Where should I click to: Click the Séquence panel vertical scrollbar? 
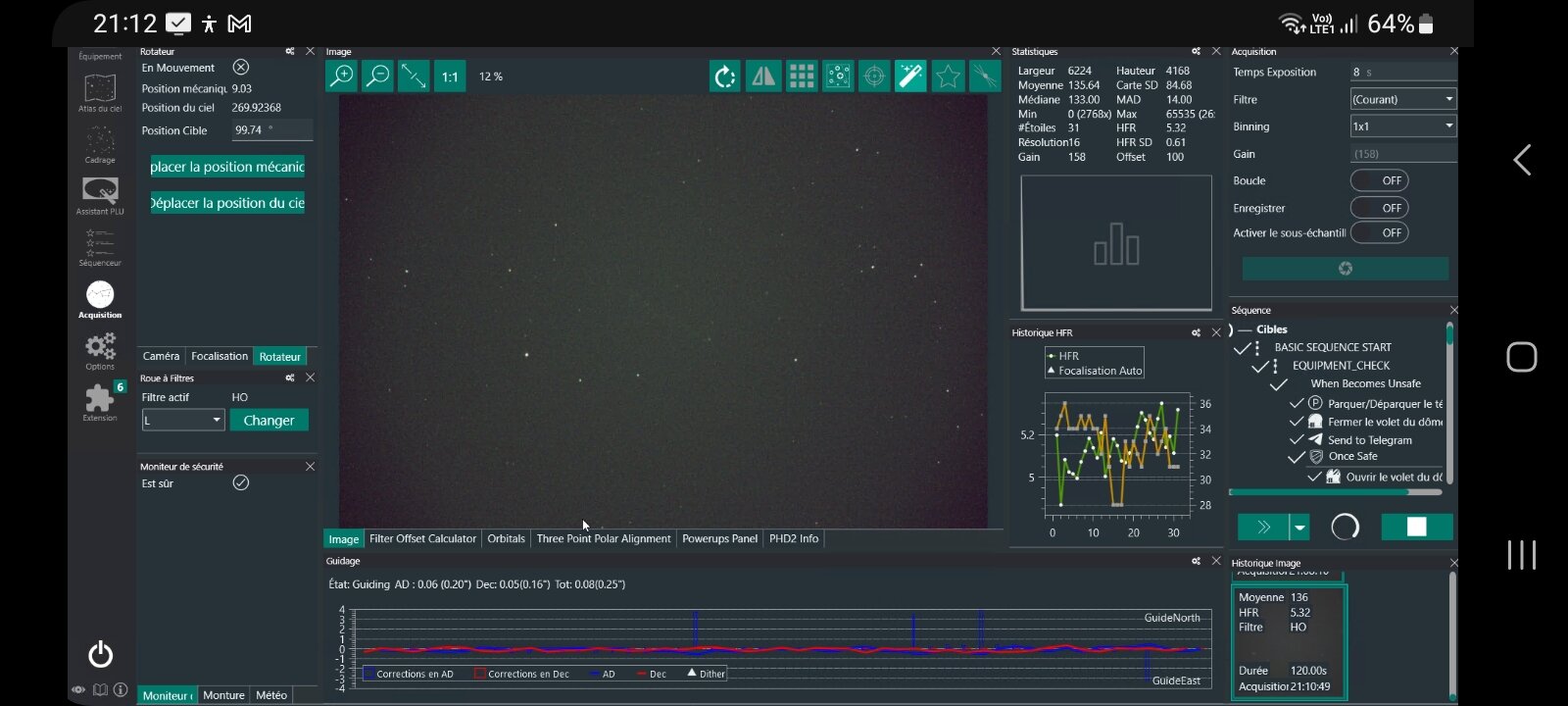[x=1449, y=402]
